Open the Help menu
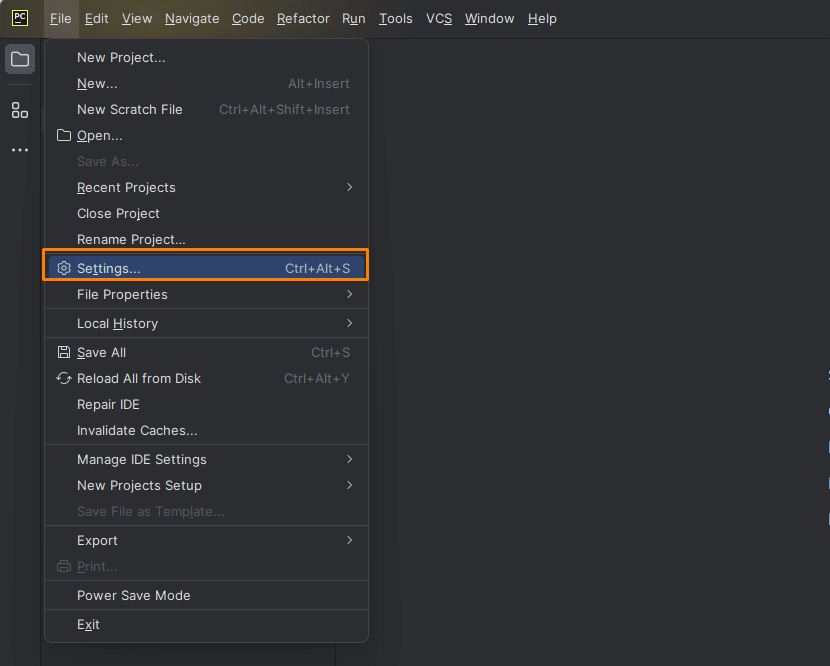 tap(542, 19)
